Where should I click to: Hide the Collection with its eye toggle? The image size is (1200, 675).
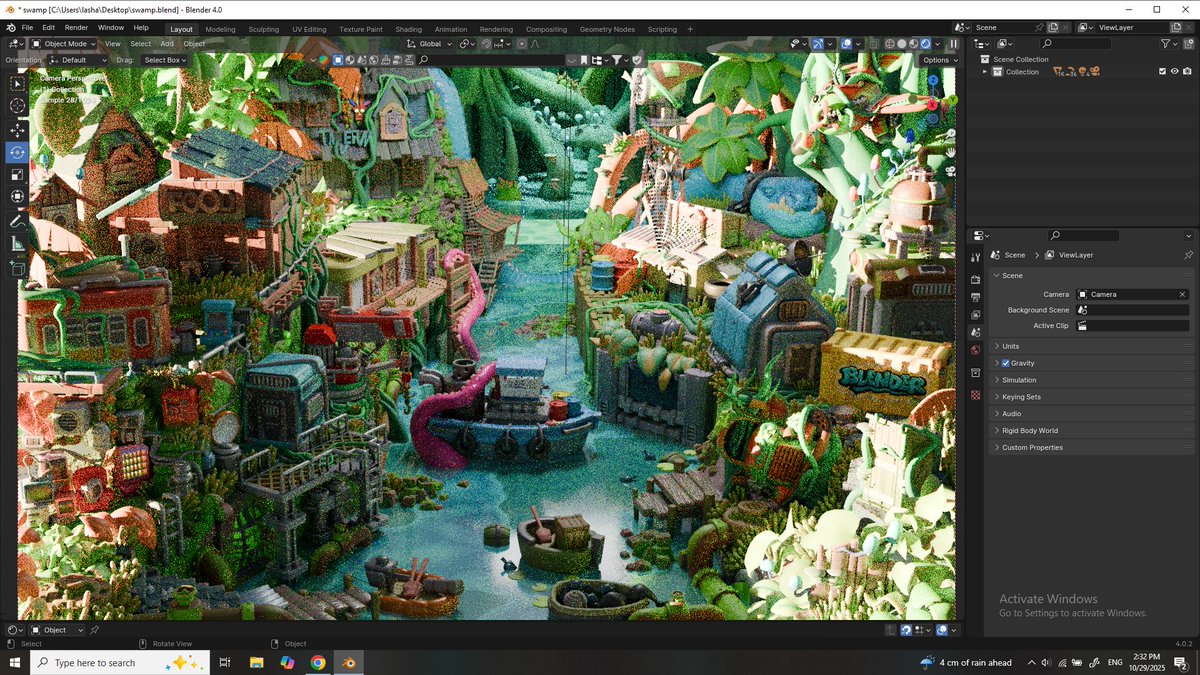pyautogui.click(x=1175, y=71)
